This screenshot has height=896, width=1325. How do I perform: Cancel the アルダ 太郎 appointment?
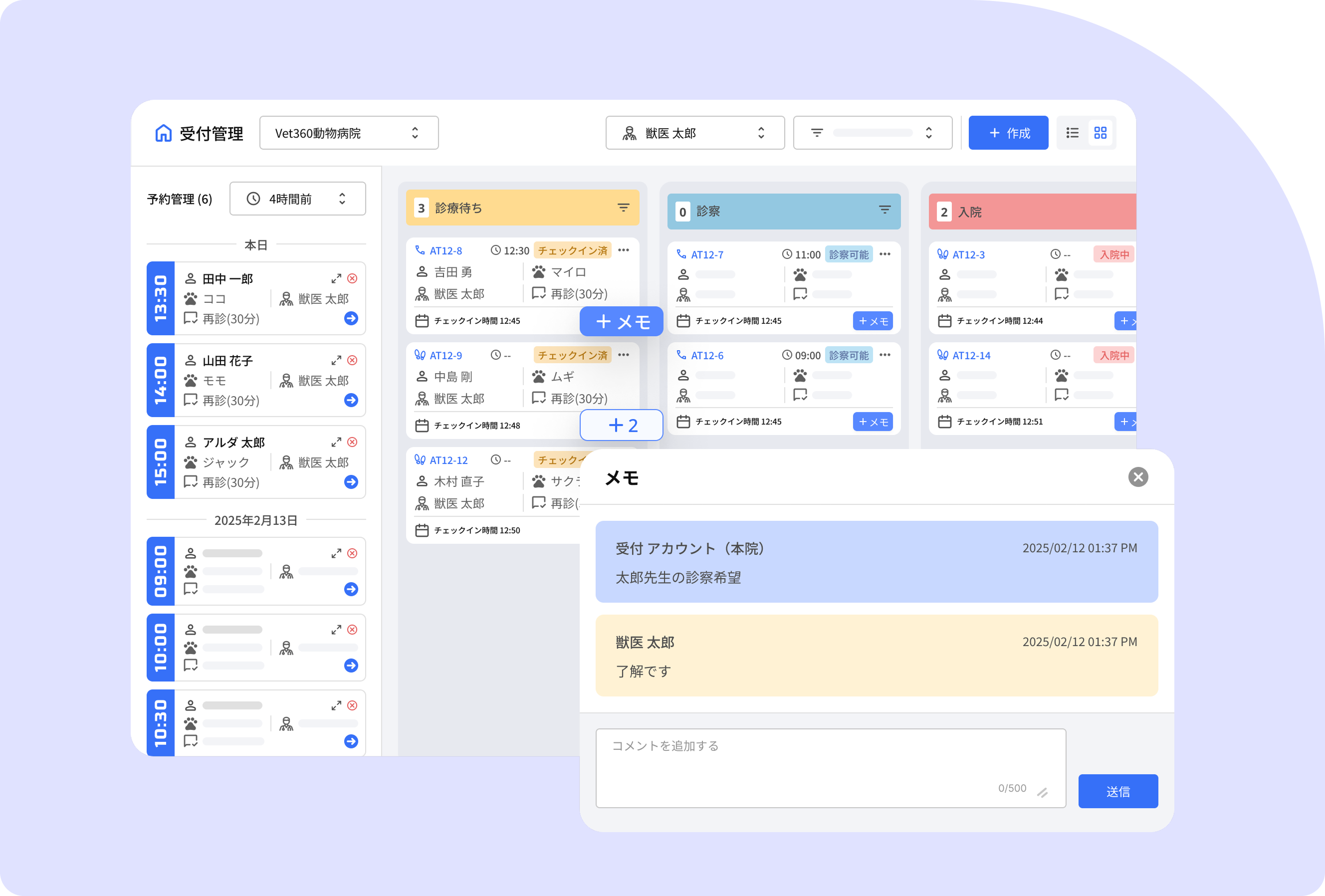[x=352, y=443]
